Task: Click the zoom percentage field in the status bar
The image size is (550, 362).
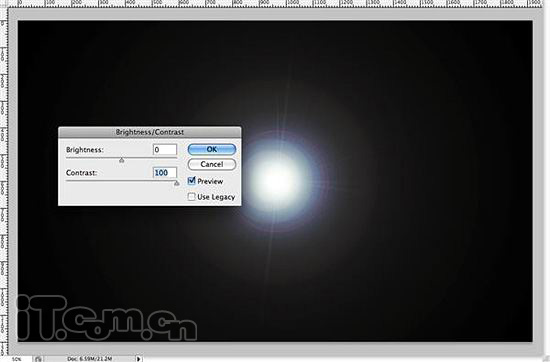Action: click(16, 359)
